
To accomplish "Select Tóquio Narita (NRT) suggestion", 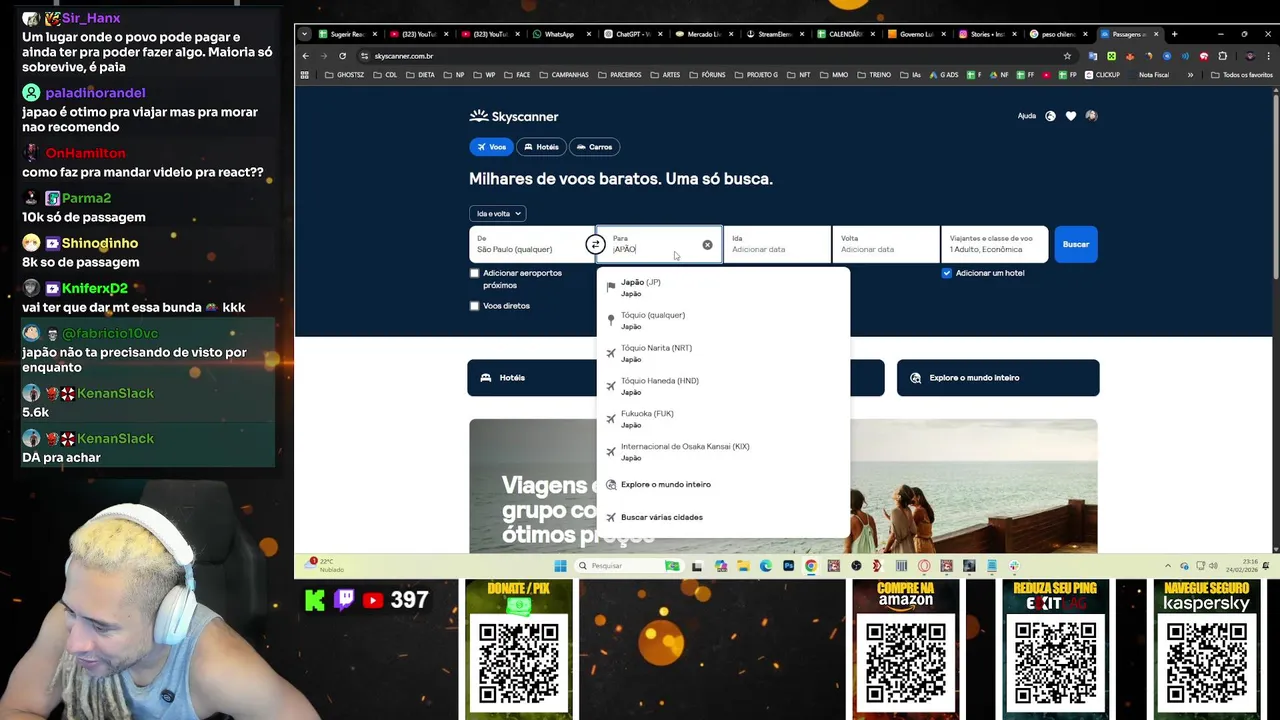I will tap(723, 353).
